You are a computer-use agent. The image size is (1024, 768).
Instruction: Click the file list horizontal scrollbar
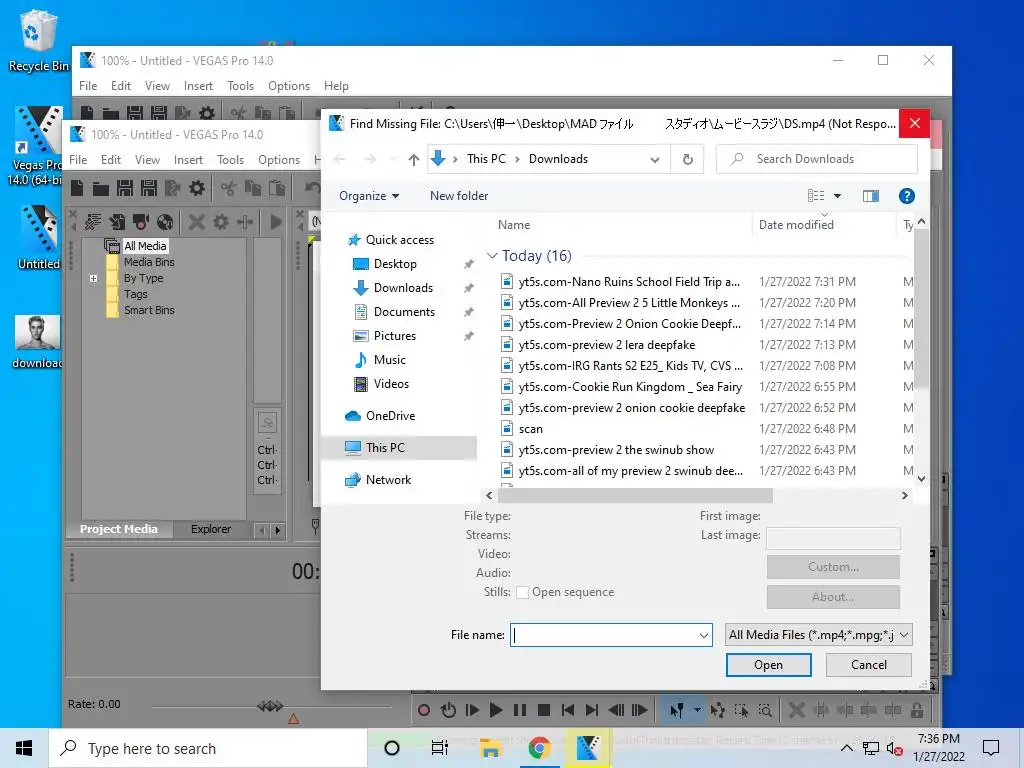pyautogui.click(x=635, y=496)
